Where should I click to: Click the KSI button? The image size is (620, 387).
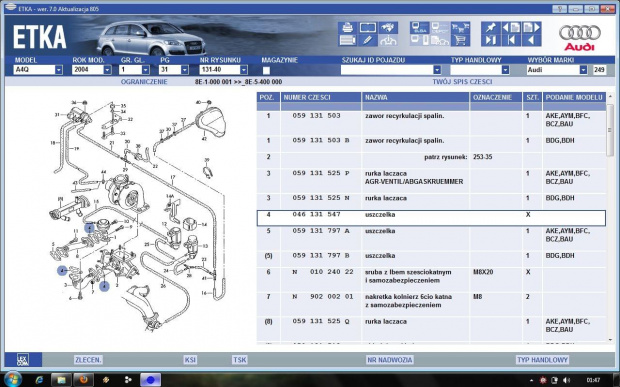point(190,360)
